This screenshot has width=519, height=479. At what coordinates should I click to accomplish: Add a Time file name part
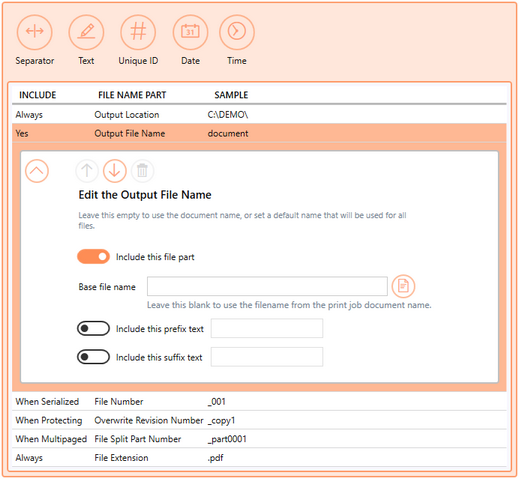click(237, 32)
